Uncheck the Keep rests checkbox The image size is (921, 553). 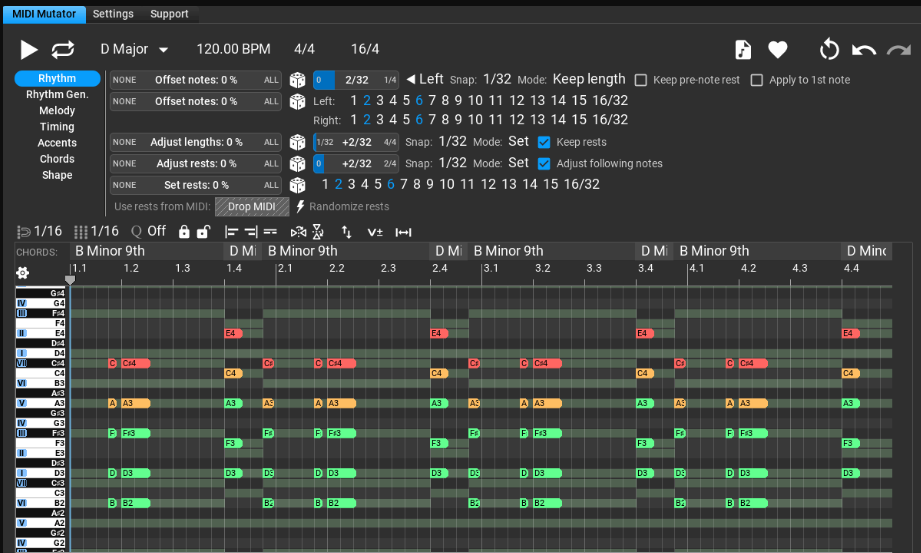click(x=544, y=142)
